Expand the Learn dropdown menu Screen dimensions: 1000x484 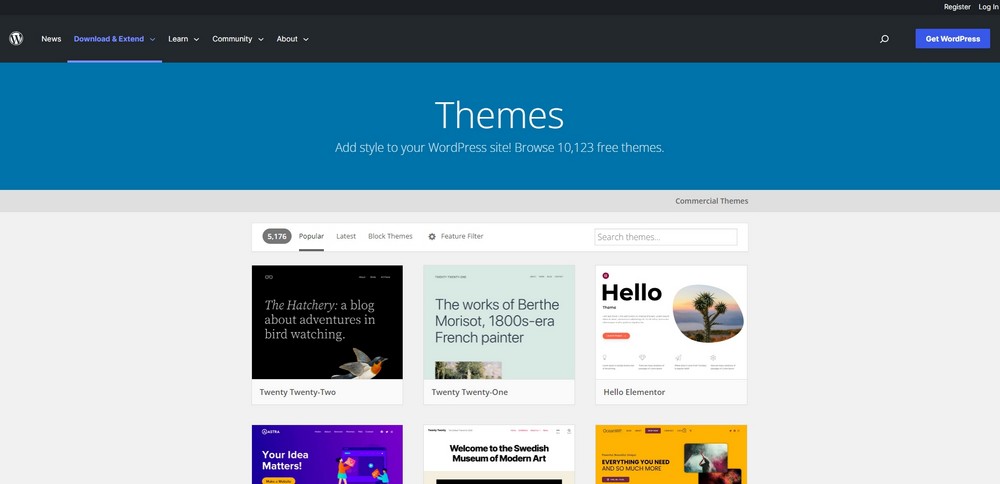click(184, 39)
